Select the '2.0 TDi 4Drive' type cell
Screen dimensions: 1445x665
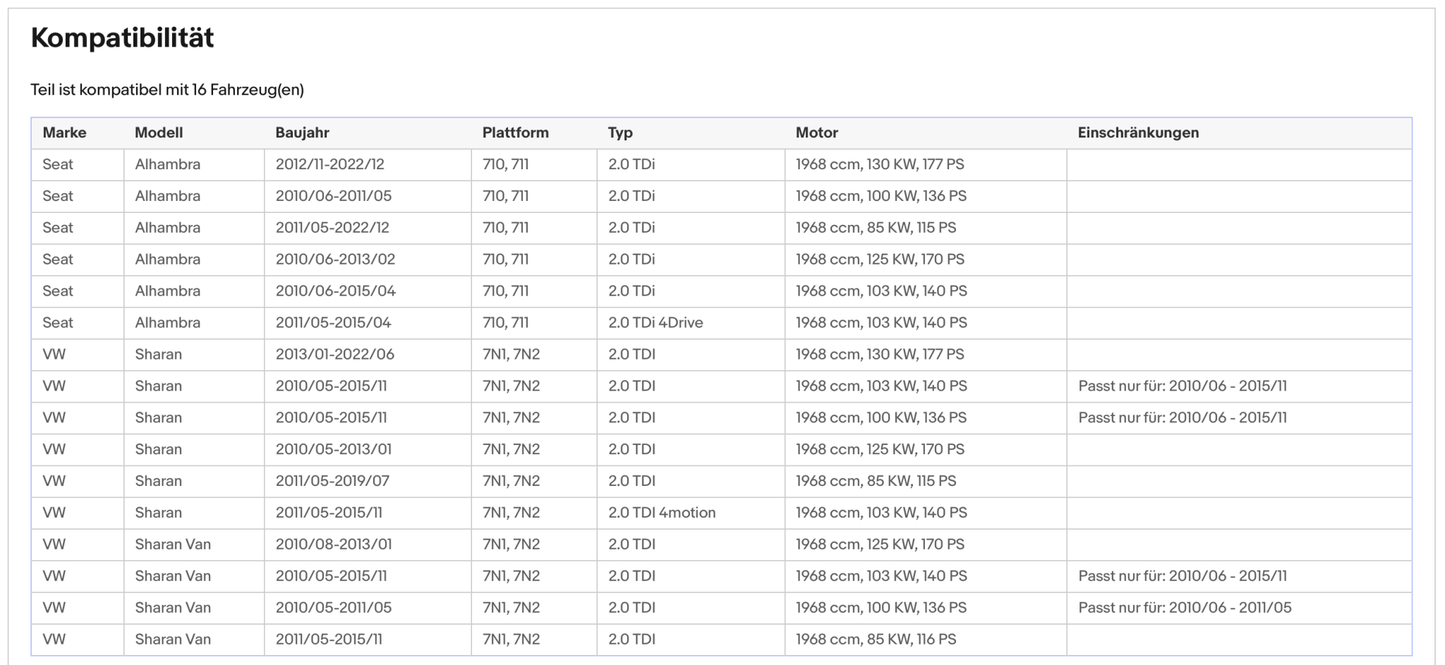point(655,323)
